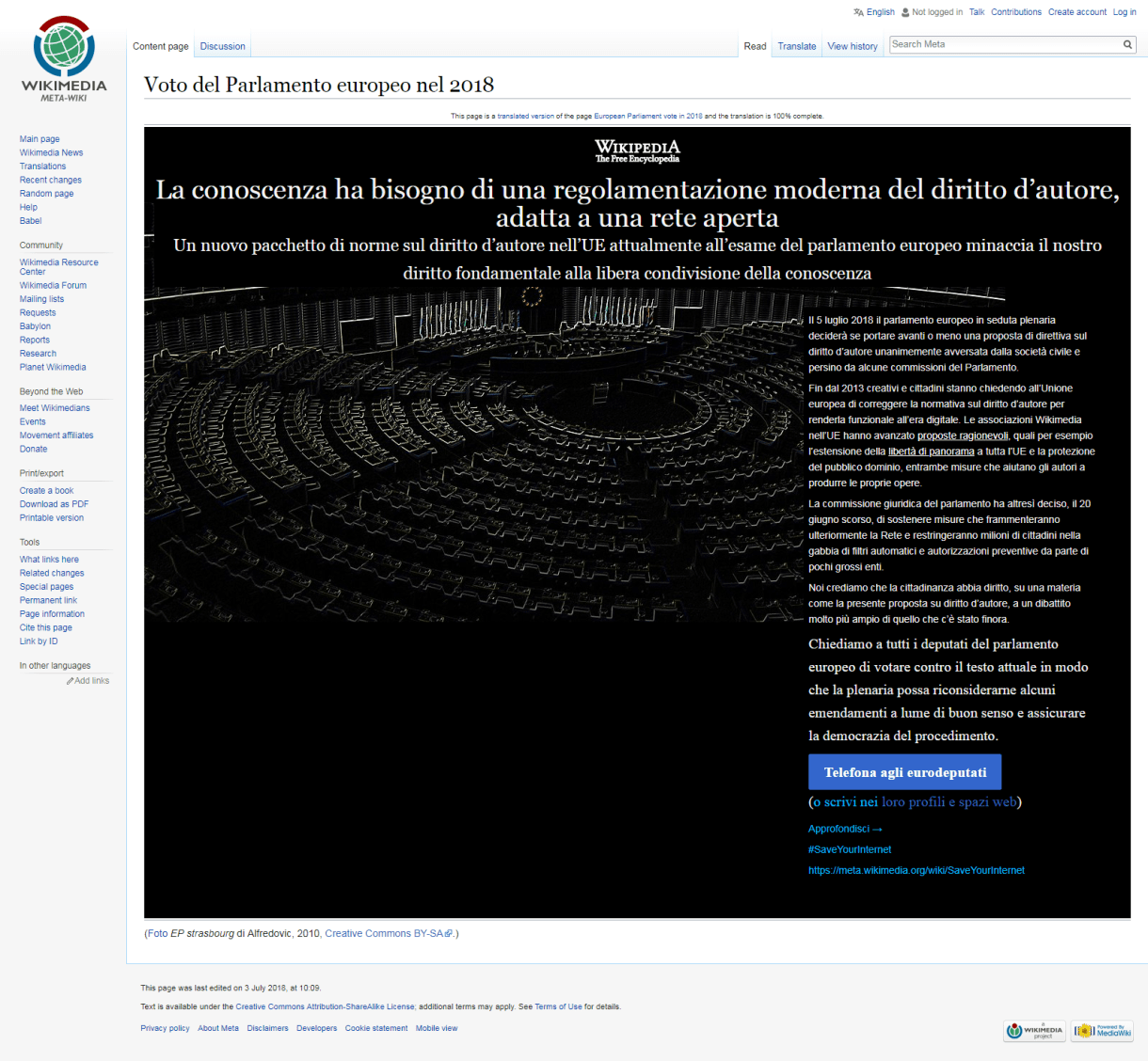
Task: Click Download as PDF link
Action: pos(54,504)
